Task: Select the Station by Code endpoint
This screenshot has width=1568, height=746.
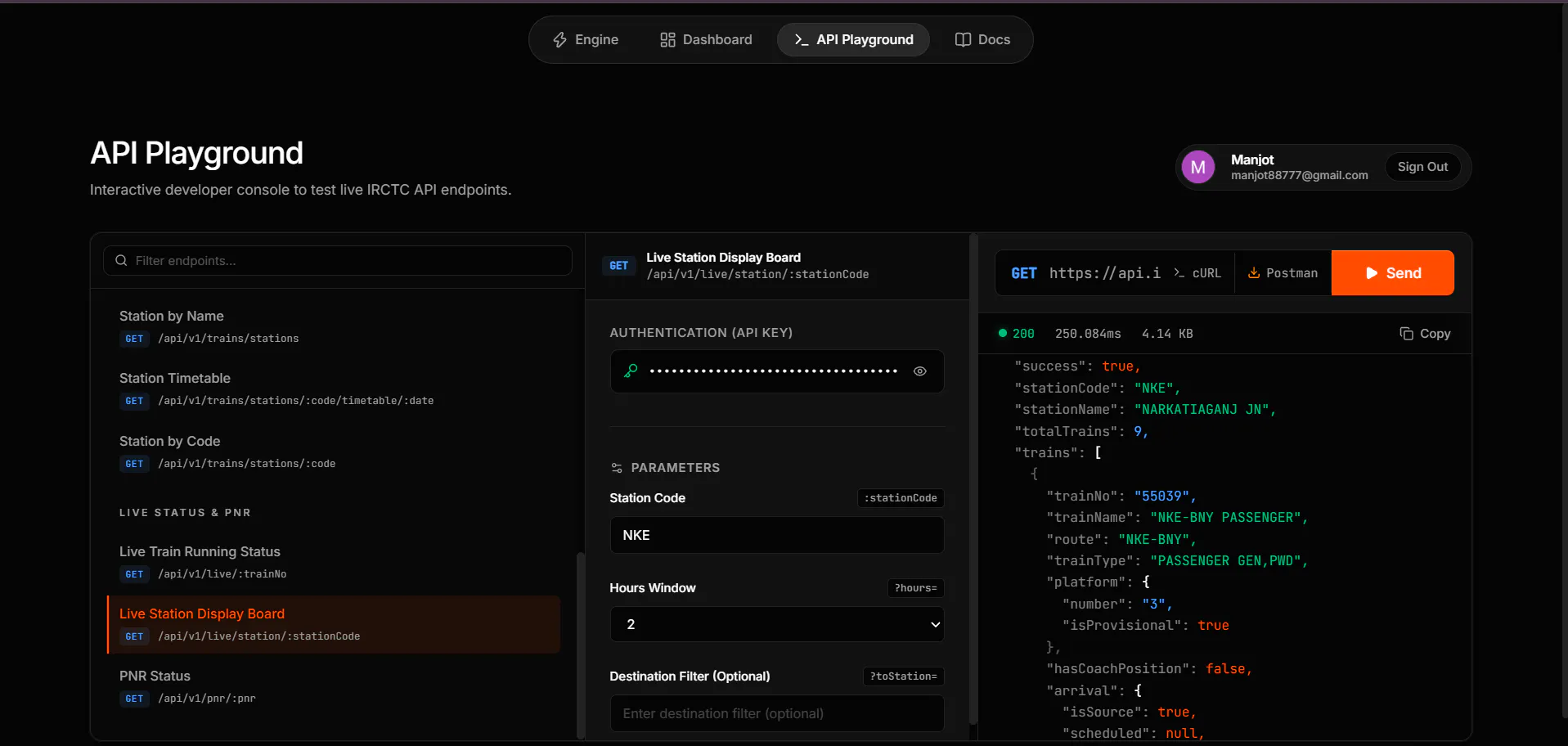Action: 334,452
